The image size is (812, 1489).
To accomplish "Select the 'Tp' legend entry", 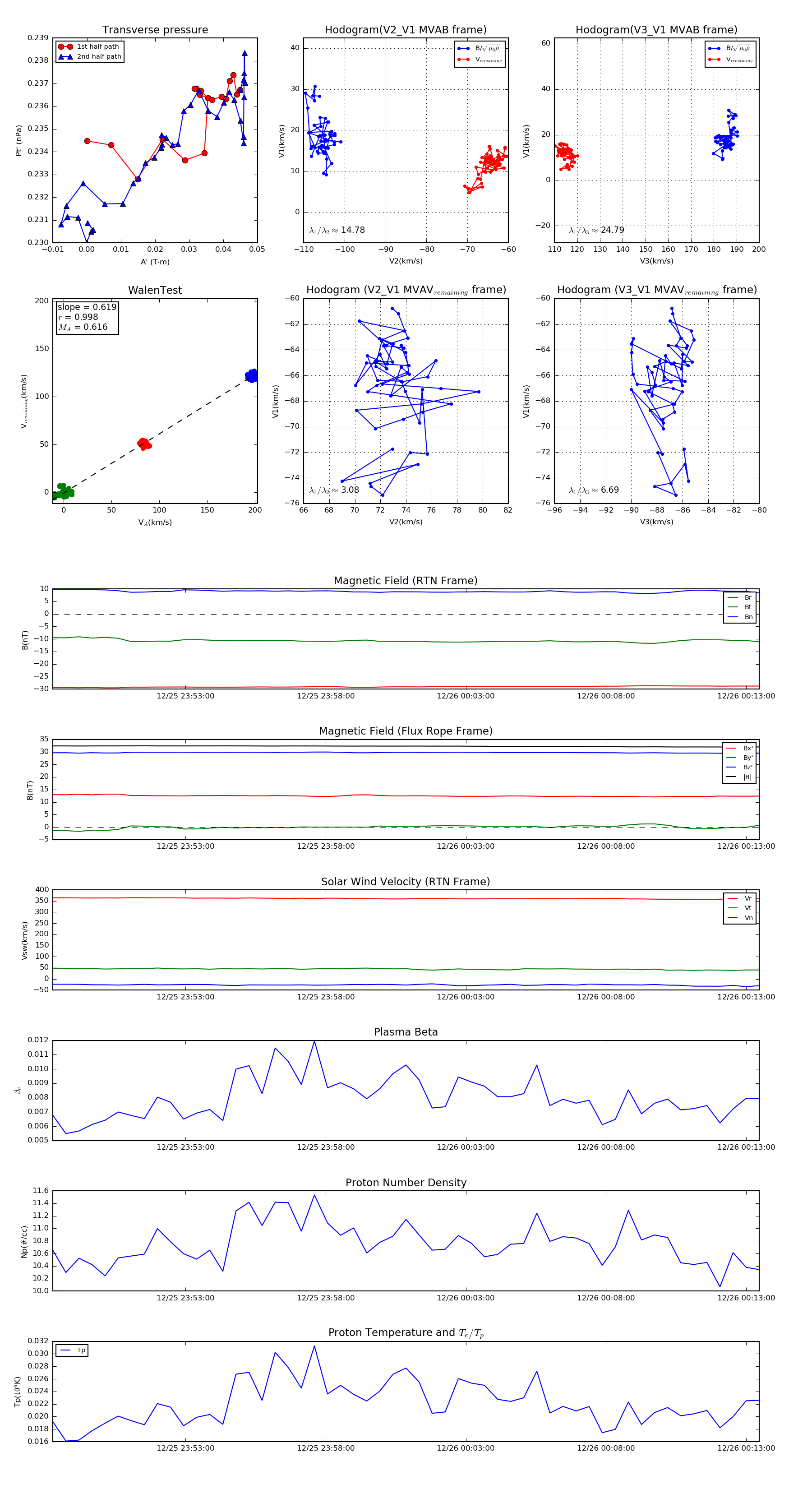I will pyautogui.click(x=72, y=1350).
